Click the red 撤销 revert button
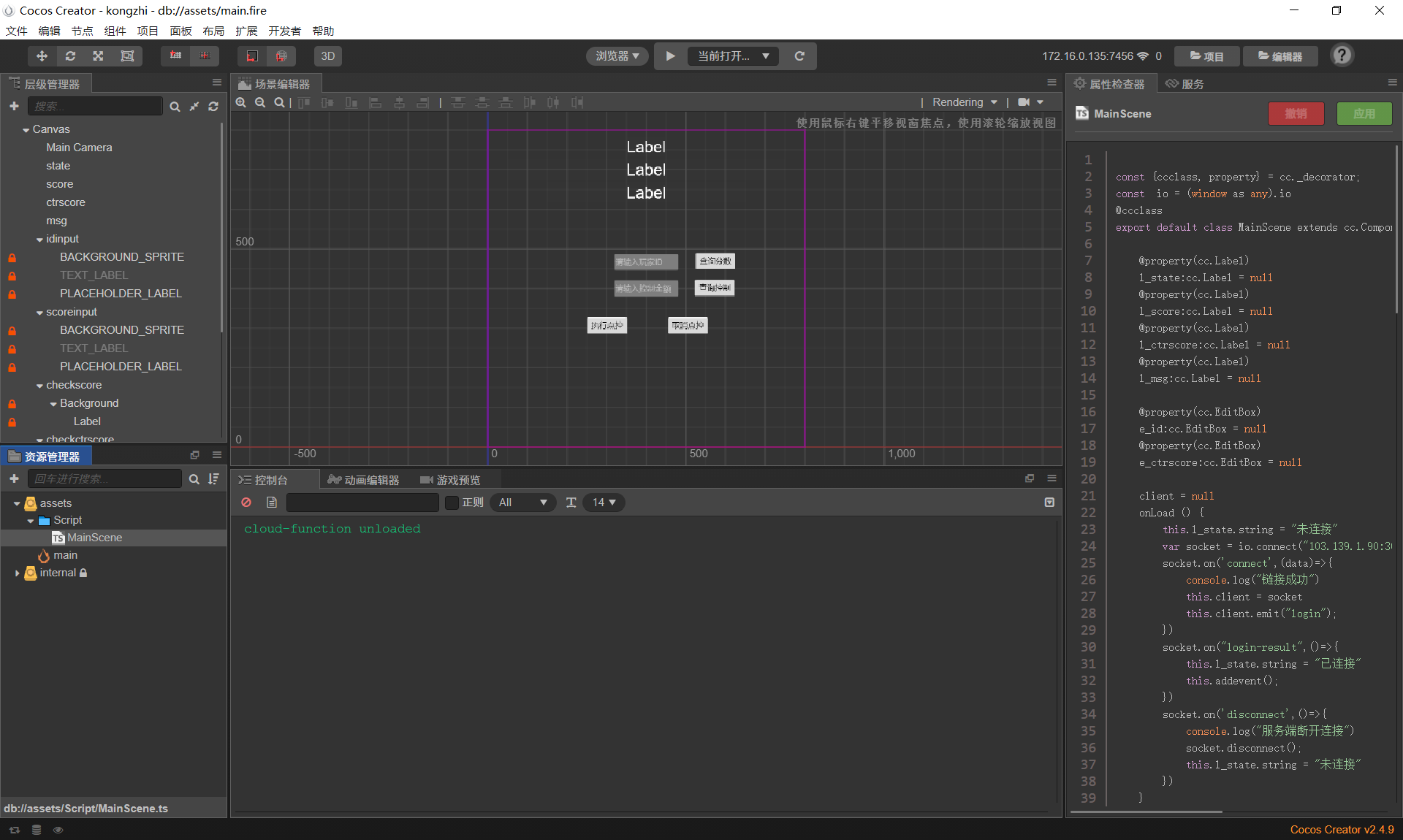1403x840 pixels. click(1296, 114)
